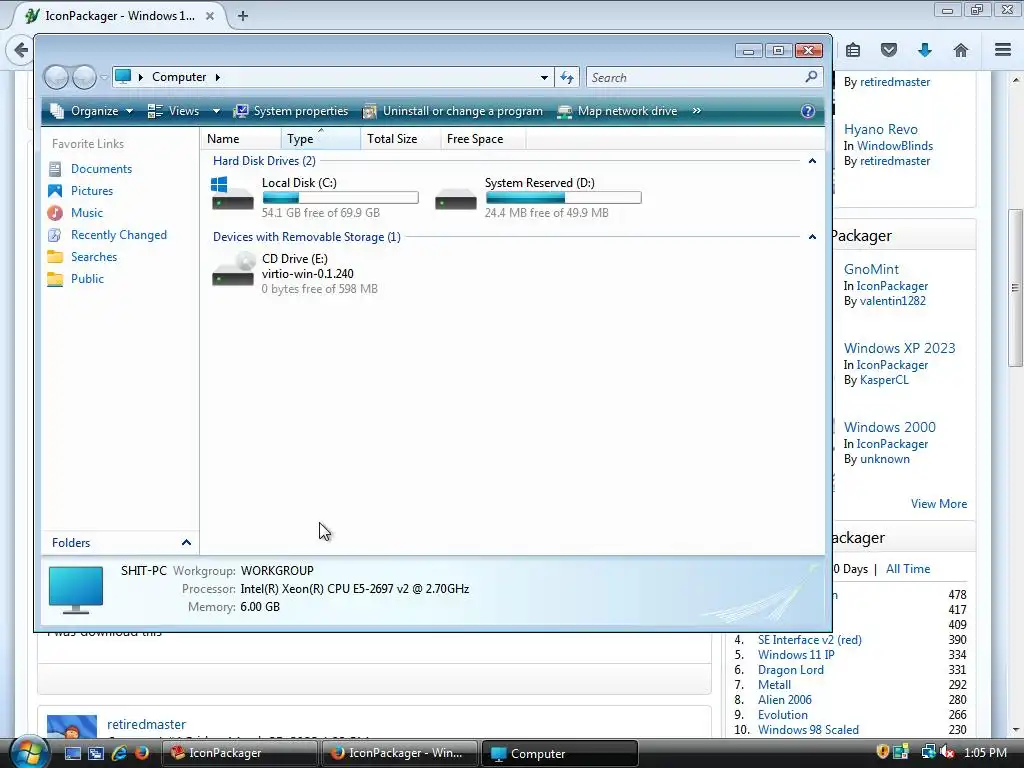Click arrow after Computer in address bar
Image resolution: width=1024 pixels, height=768 pixels.
click(217, 77)
